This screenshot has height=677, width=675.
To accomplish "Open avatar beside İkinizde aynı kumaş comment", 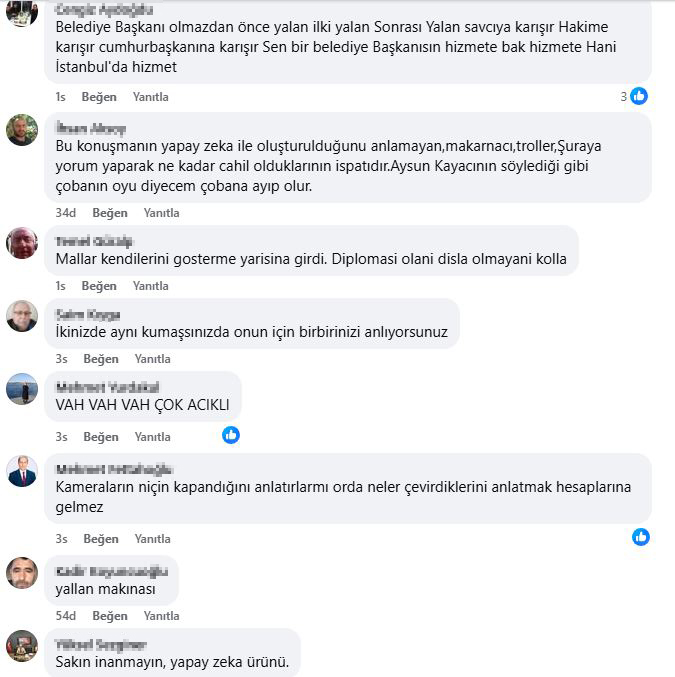I will 22,316.
